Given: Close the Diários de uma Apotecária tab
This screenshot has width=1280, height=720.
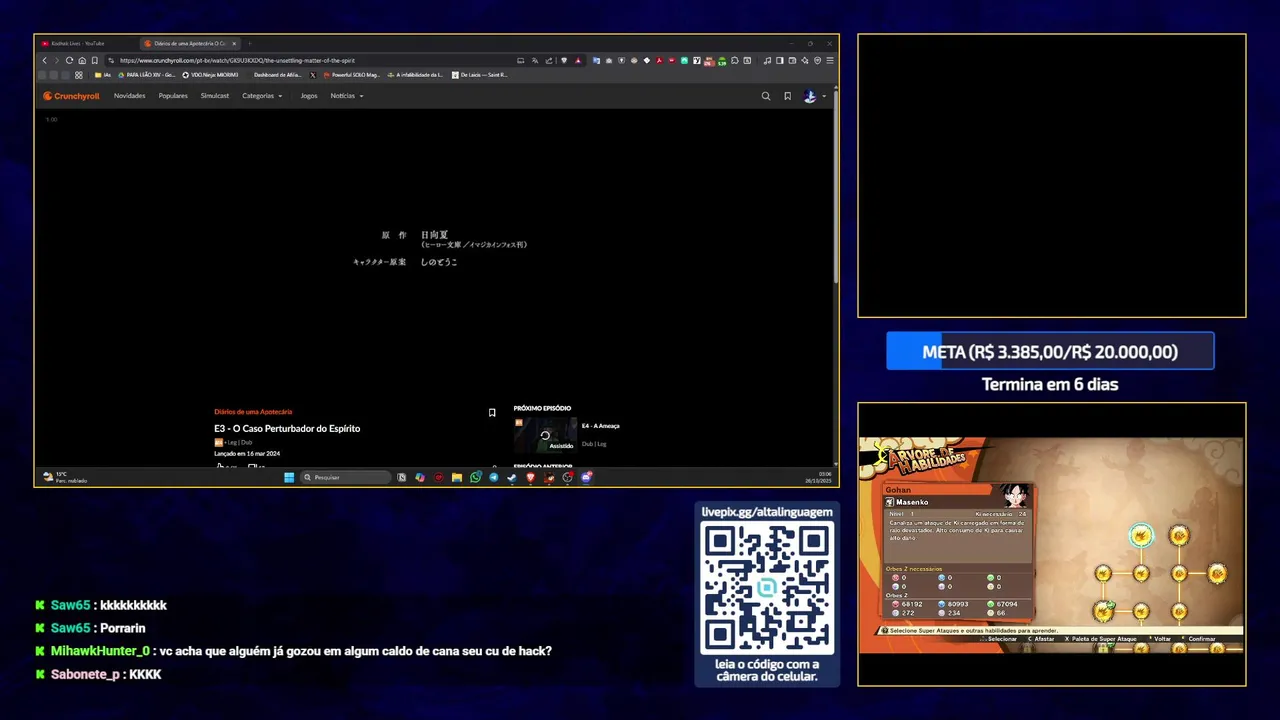Looking at the screenshot, I should click(x=234, y=43).
